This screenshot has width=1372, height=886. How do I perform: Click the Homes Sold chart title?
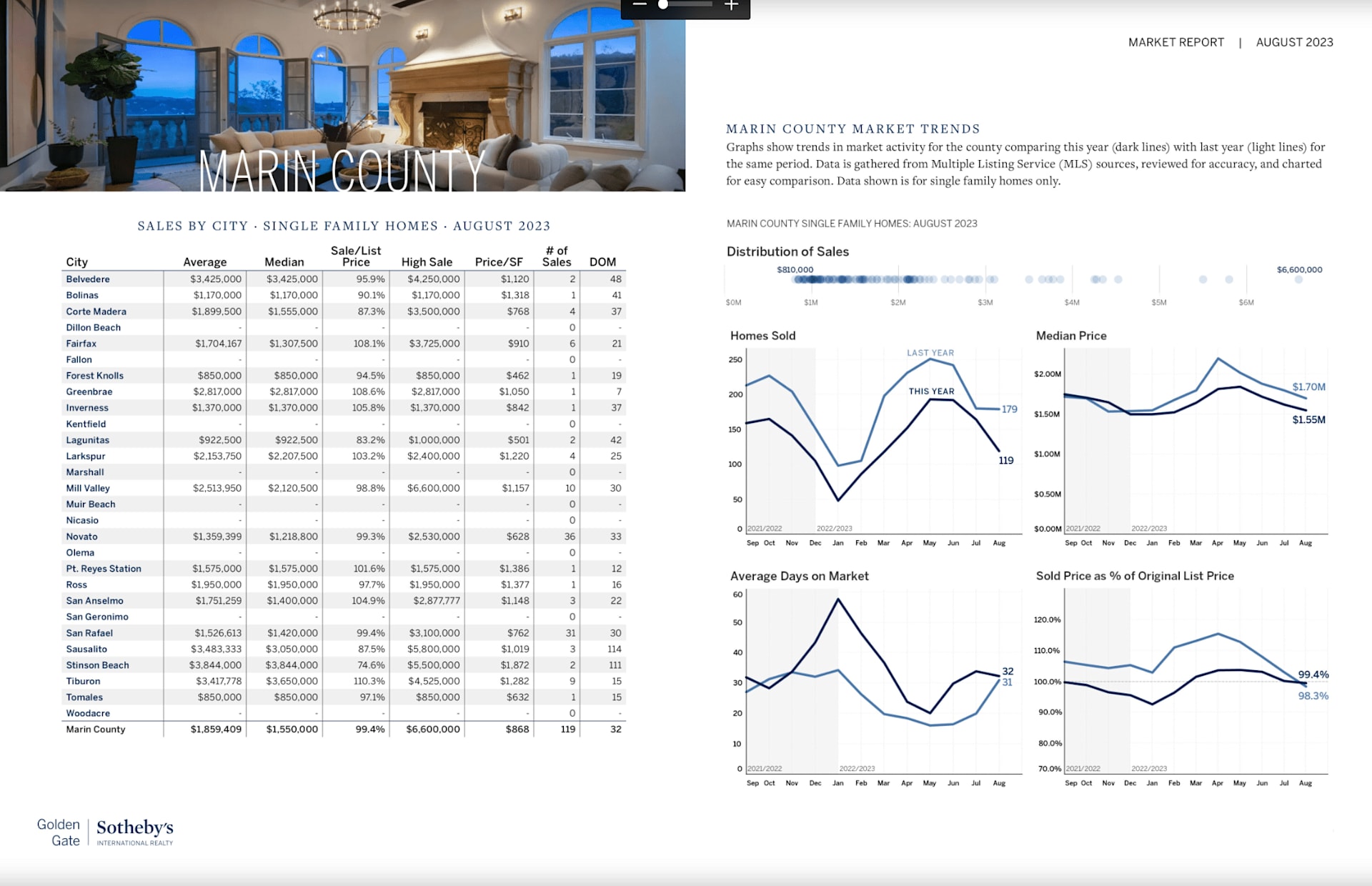[762, 335]
